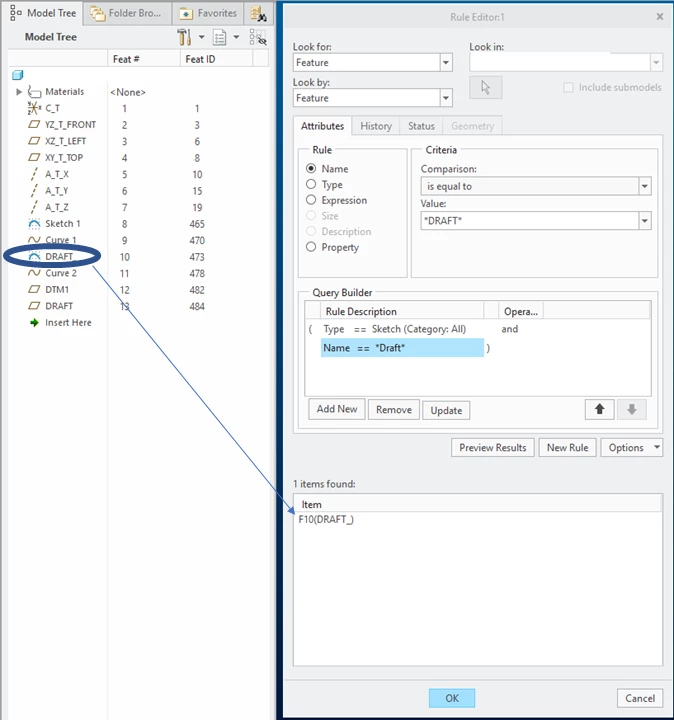Viewport: 674px width, 720px height.
Task: Select the F10(DRAFT_) result item
Action: click(x=326, y=519)
